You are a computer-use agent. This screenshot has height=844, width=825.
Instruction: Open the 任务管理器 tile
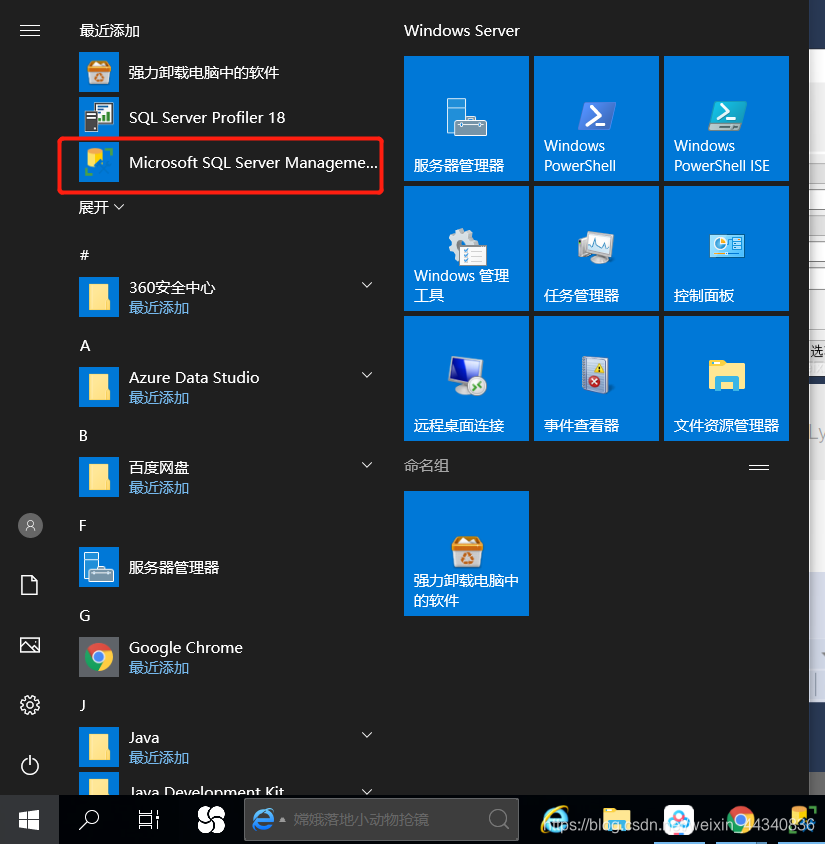(596, 248)
